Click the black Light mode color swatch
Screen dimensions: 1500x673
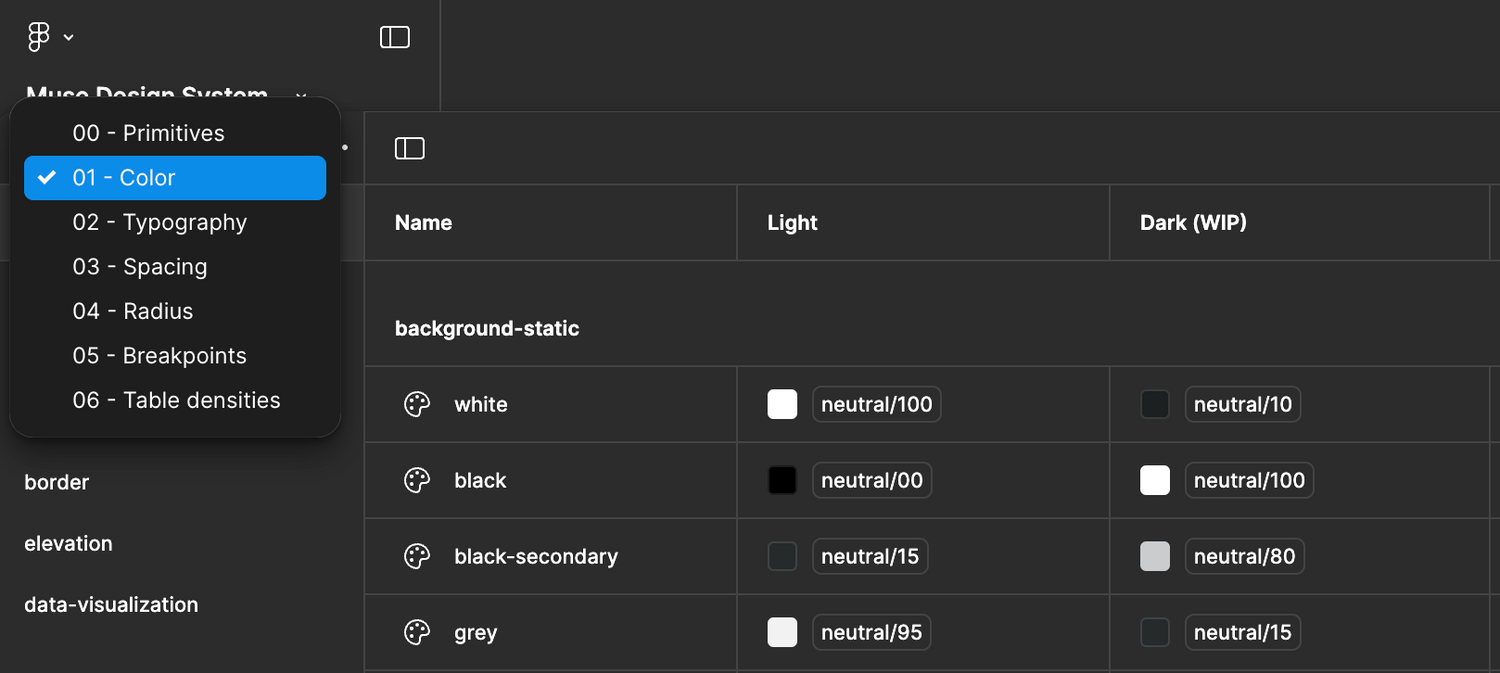pyautogui.click(x=782, y=480)
